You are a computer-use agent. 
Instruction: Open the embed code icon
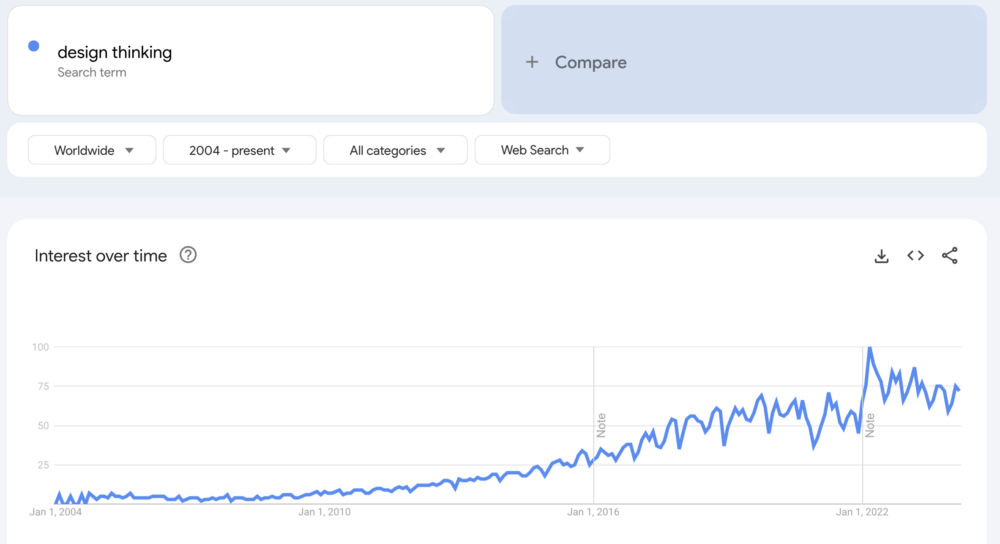[x=915, y=256]
